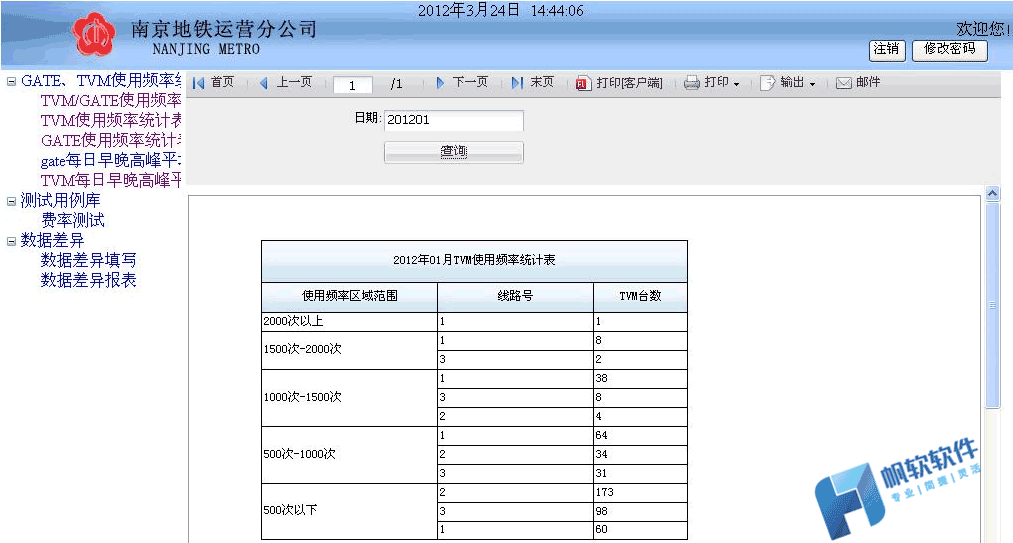Click the printer icon for 打印
Image resolution: width=1013 pixels, height=543 pixels.
click(692, 83)
